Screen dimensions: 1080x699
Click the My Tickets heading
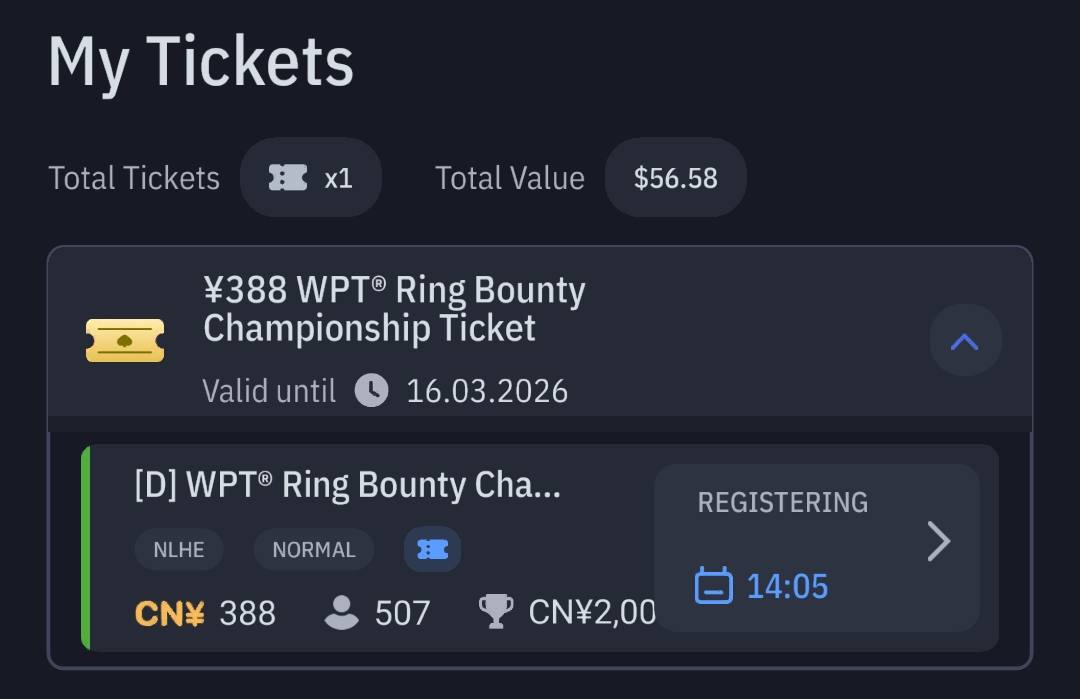(x=201, y=62)
